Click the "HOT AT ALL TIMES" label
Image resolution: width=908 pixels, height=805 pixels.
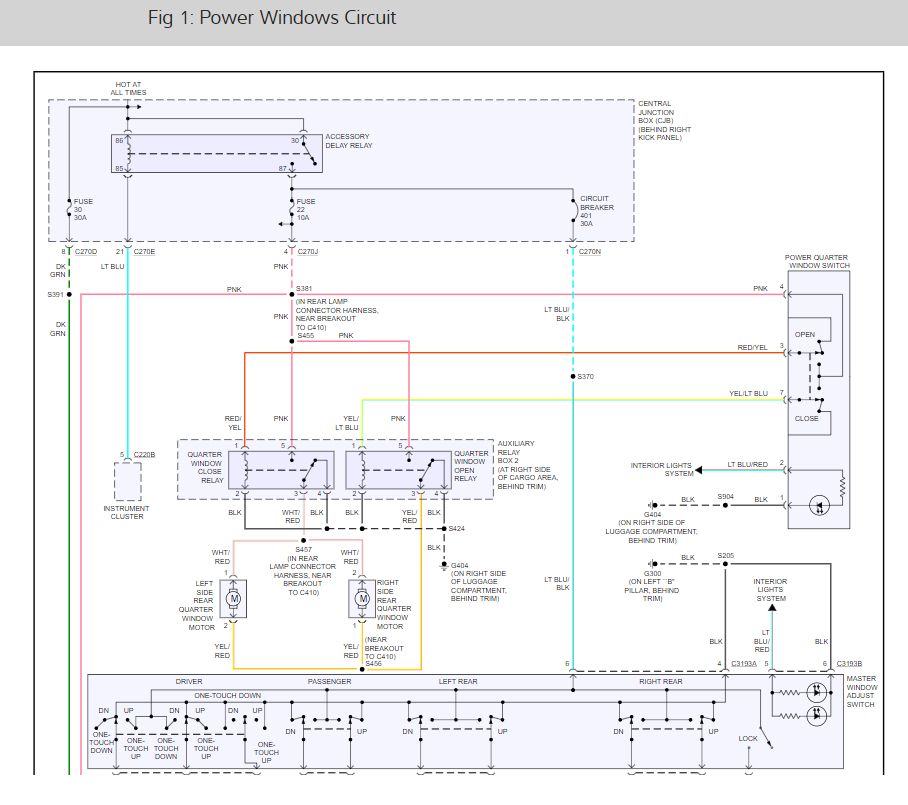(x=128, y=89)
